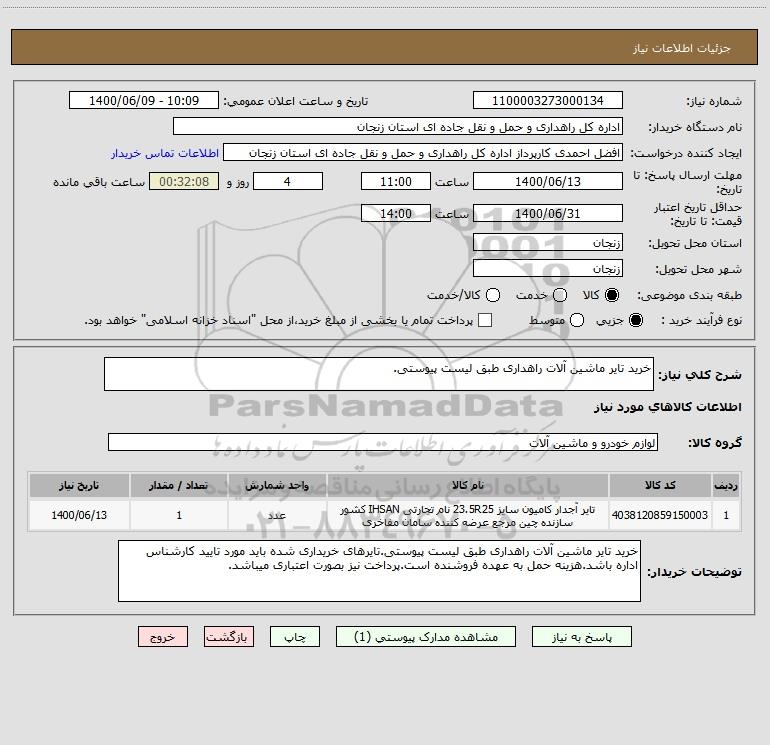This screenshot has height=745, width=770.
Task: Click the چاپ print button
Action: point(295,637)
